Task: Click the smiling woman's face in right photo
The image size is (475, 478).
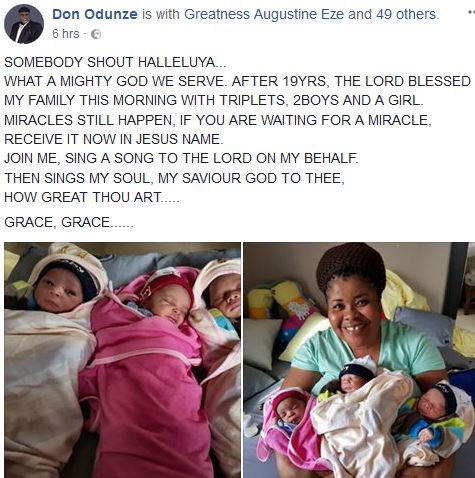Action: (354, 308)
